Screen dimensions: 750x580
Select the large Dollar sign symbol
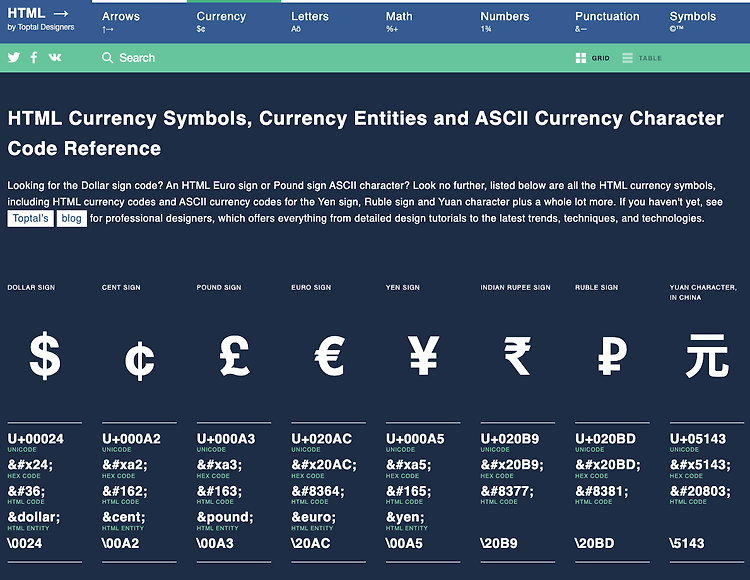click(x=45, y=355)
